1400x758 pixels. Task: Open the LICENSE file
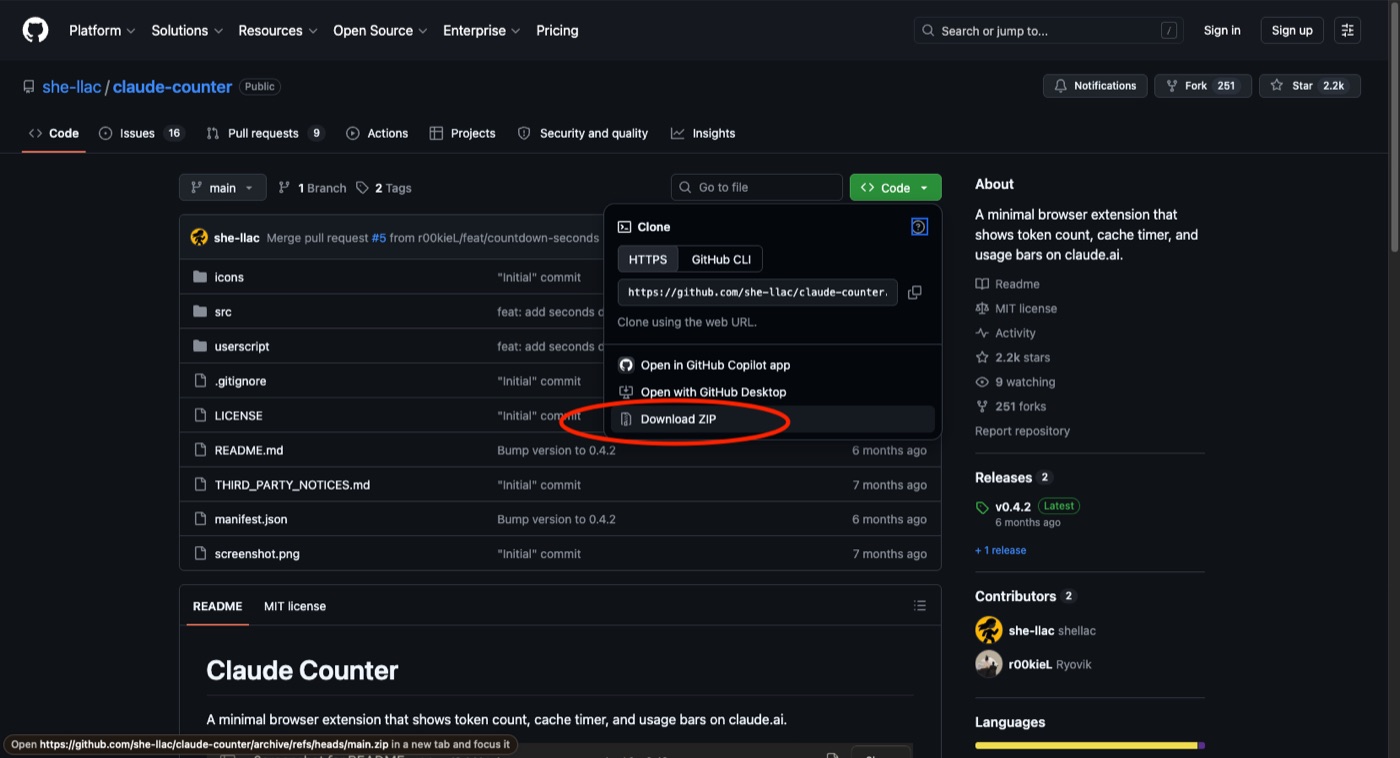click(238, 416)
